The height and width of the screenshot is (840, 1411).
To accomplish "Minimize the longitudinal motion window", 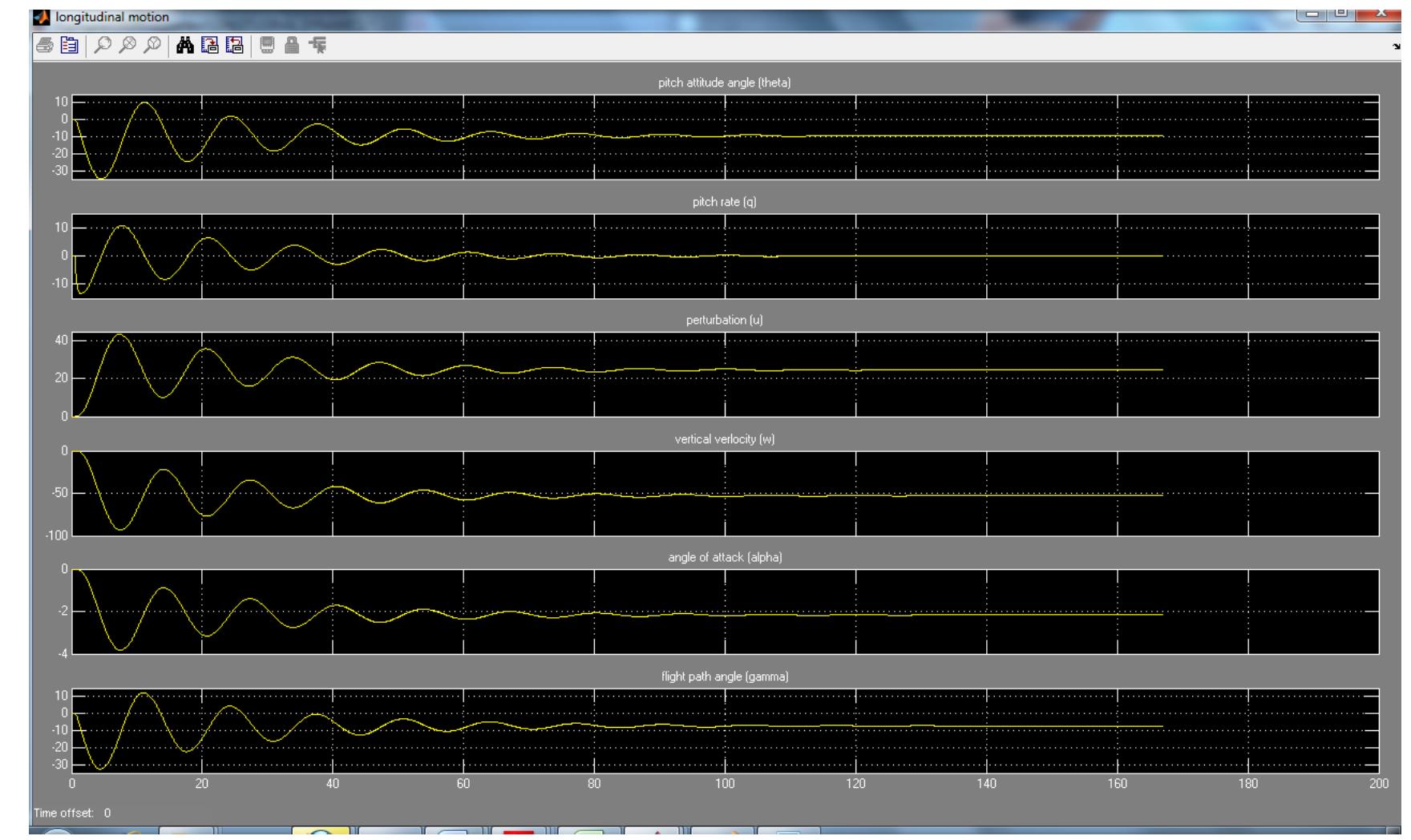I will coord(1312,14).
